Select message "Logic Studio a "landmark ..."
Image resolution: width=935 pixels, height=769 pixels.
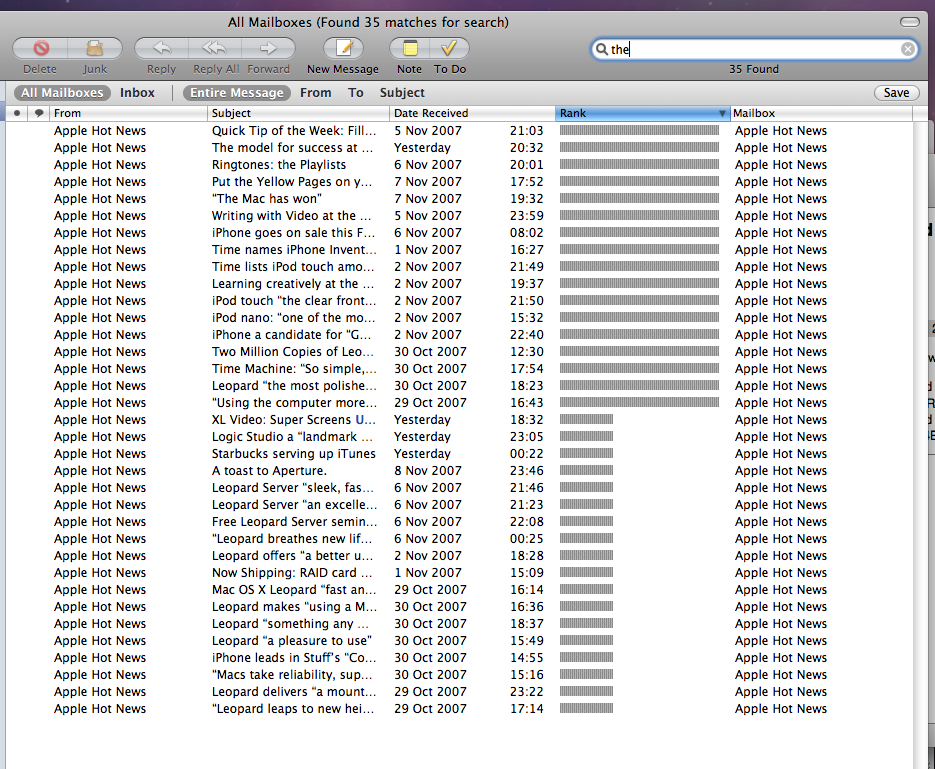click(x=459, y=436)
